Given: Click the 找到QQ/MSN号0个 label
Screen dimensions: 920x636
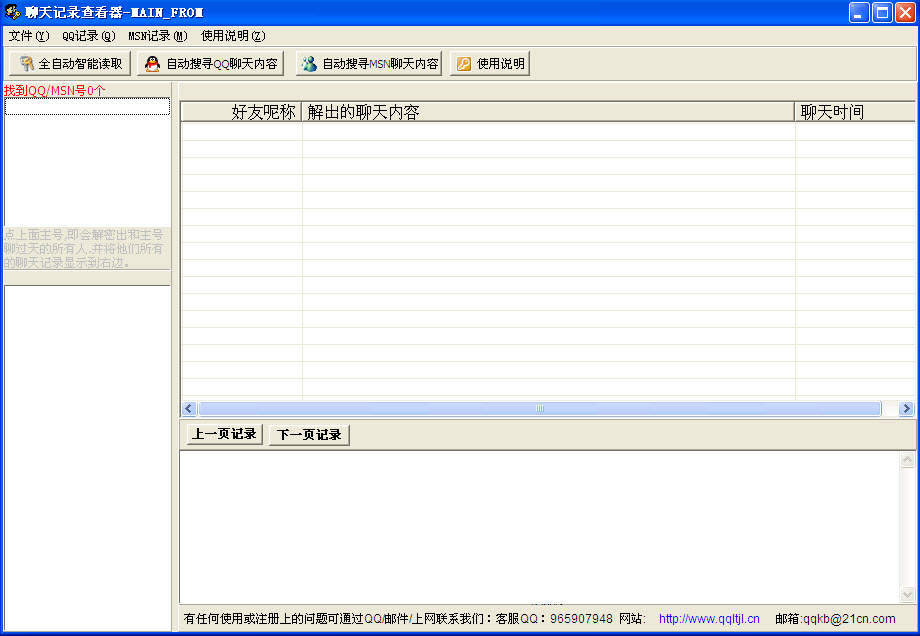Looking at the screenshot, I should (55, 90).
